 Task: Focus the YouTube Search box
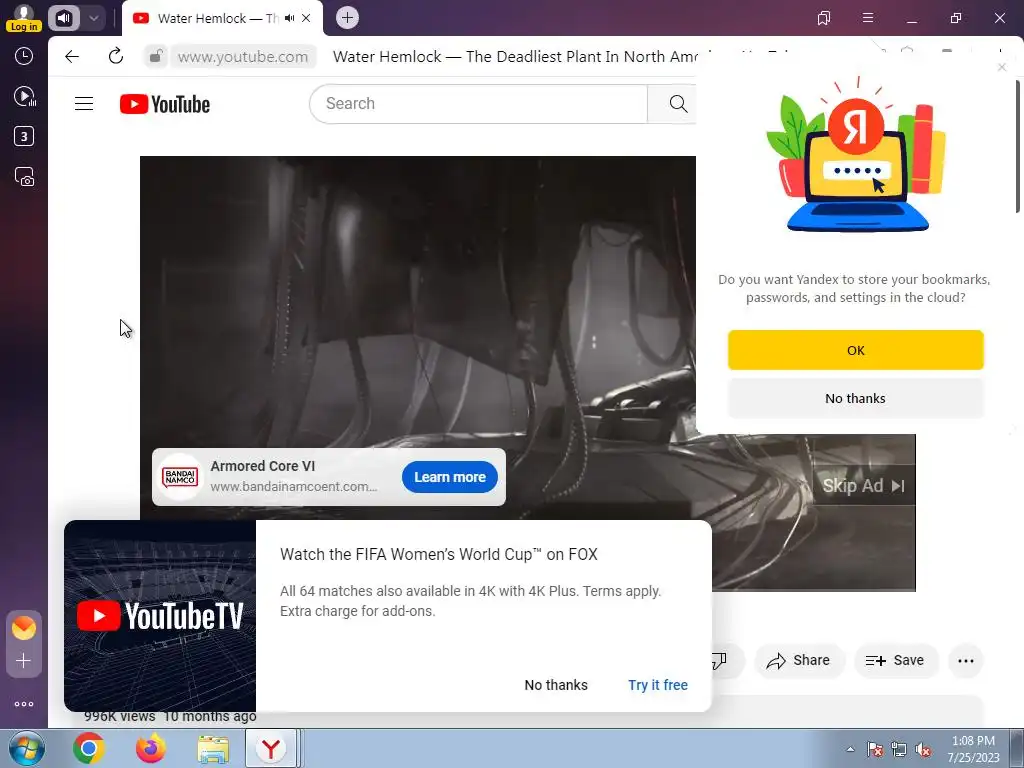(478, 104)
